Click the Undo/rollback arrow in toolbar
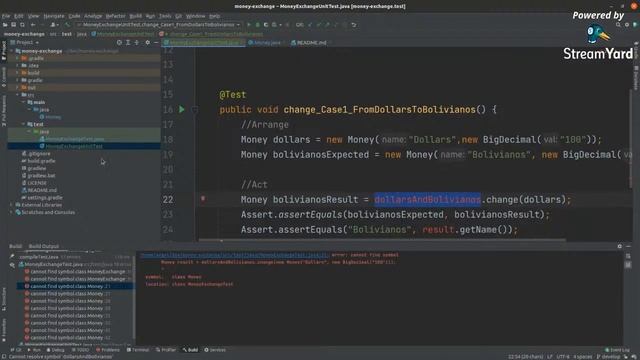 tap(353, 25)
